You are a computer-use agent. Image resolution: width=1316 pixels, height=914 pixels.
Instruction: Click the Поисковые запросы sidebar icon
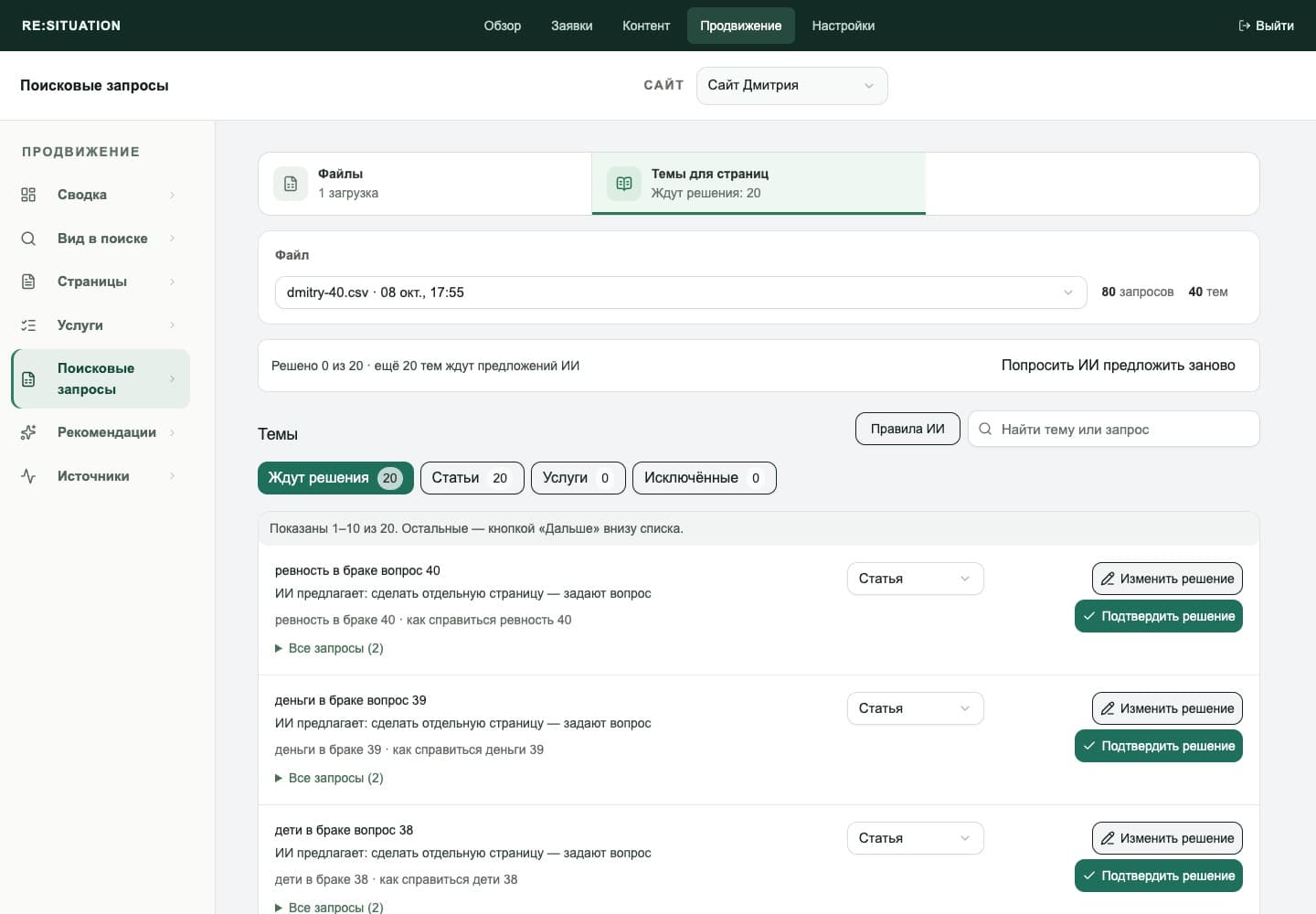[x=28, y=378]
